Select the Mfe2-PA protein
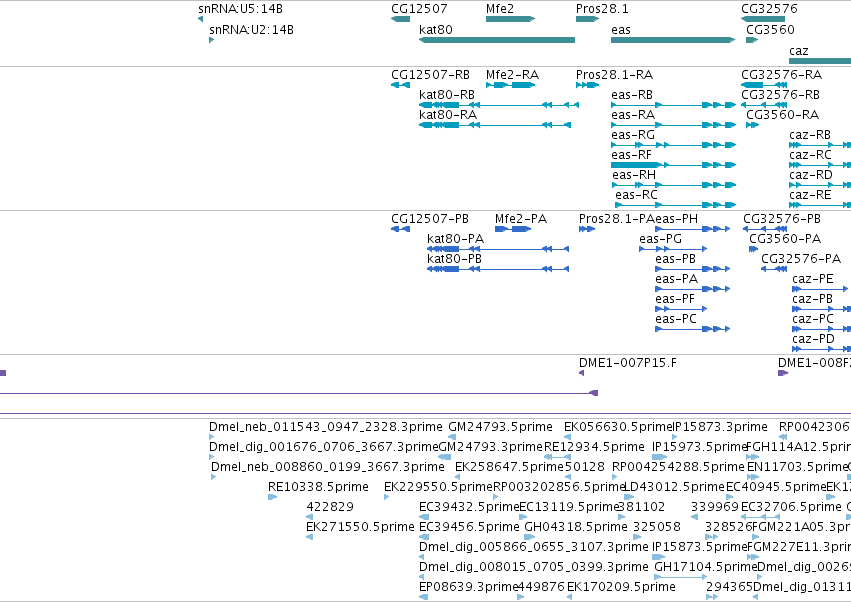This screenshot has width=851, height=602. click(513, 229)
